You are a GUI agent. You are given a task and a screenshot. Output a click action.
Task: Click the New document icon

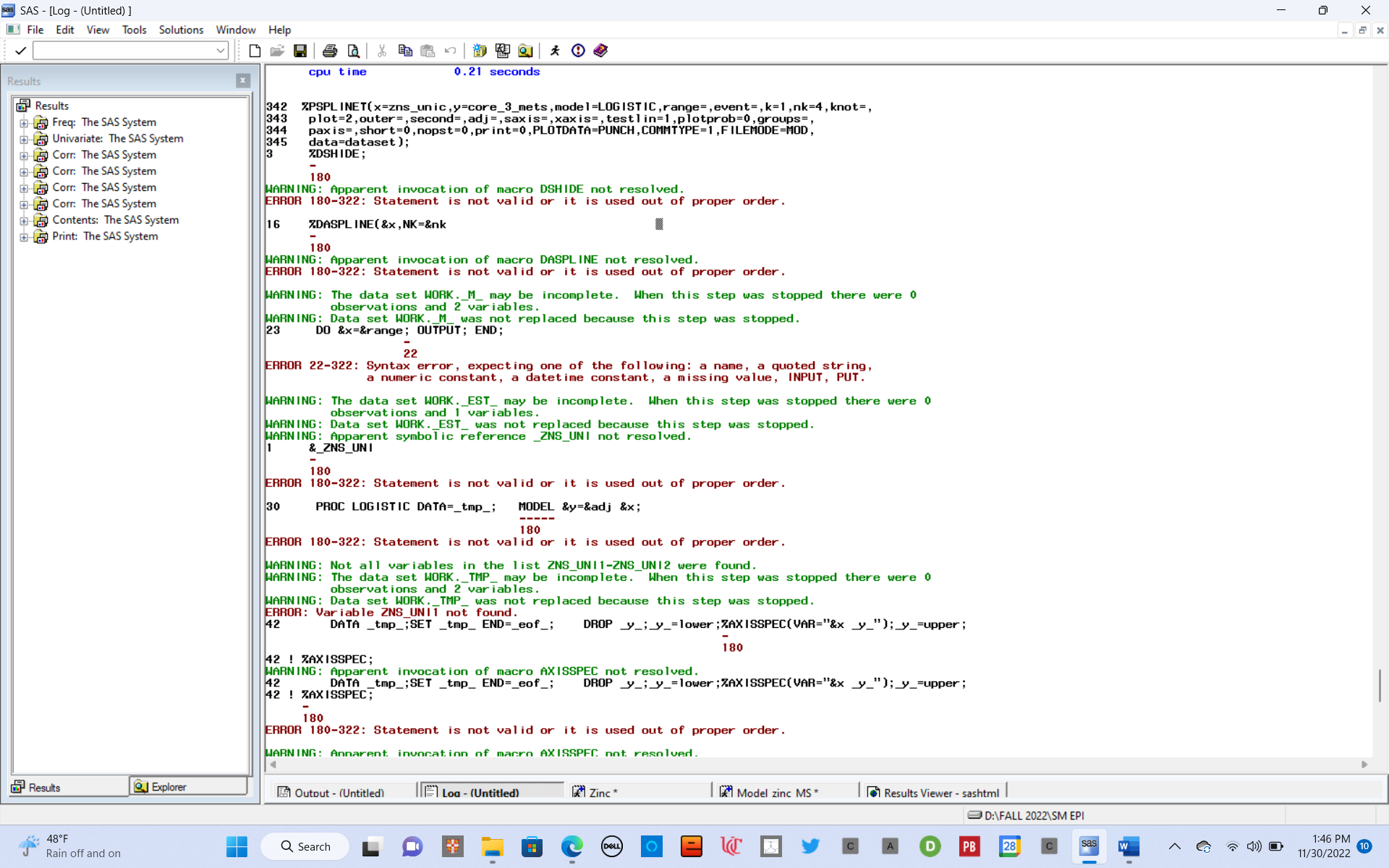(x=255, y=51)
